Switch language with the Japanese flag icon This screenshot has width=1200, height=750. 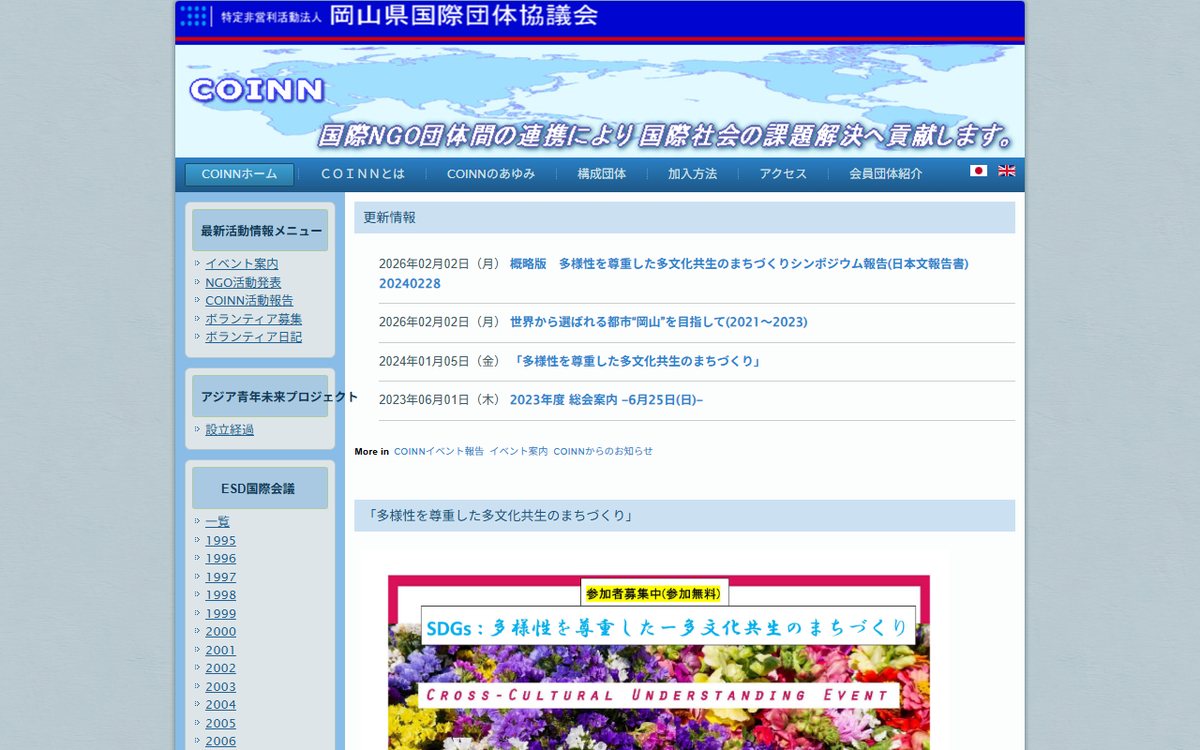pyautogui.click(x=978, y=171)
